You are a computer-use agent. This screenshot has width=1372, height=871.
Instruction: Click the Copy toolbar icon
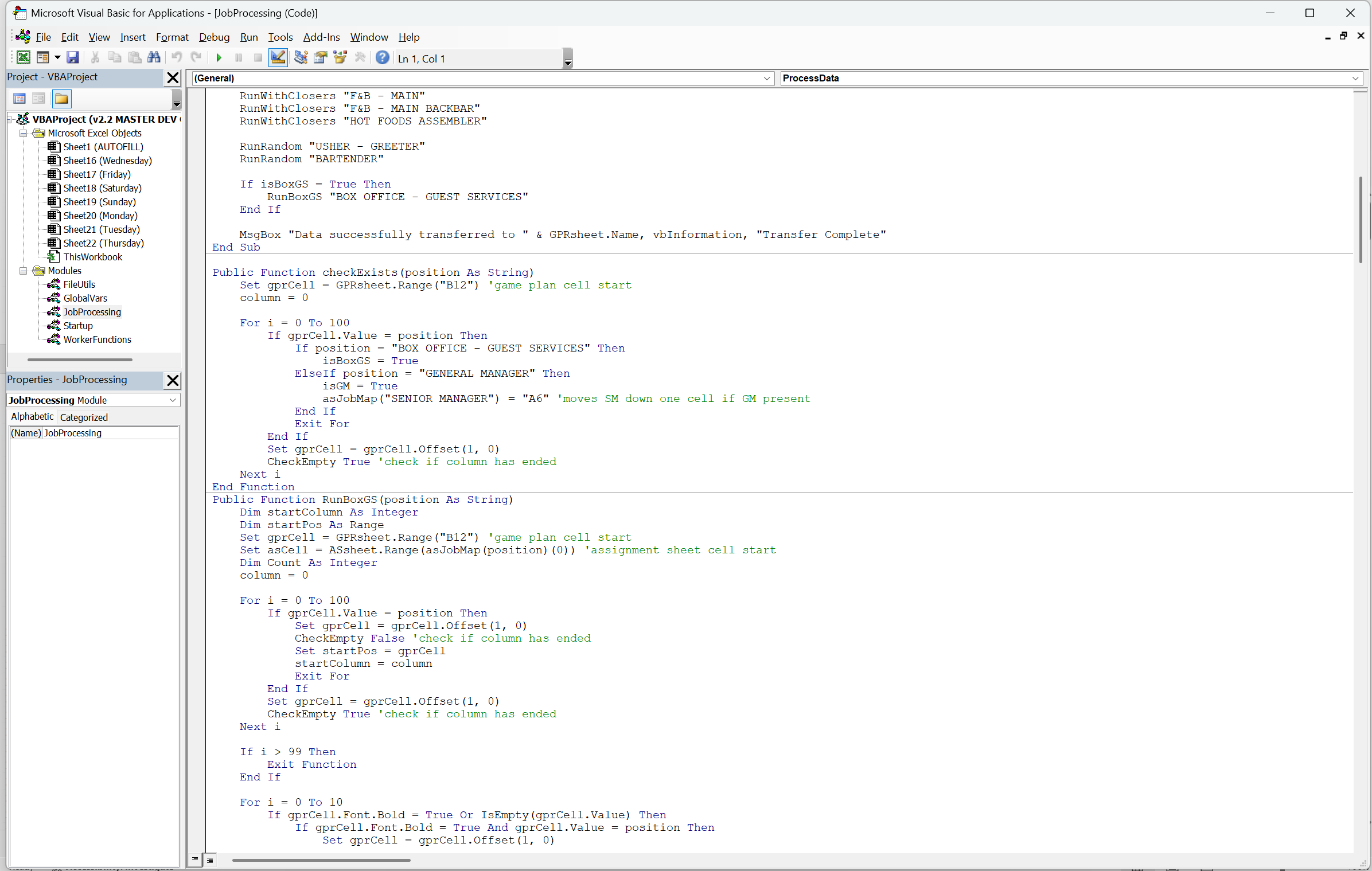click(x=115, y=57)
